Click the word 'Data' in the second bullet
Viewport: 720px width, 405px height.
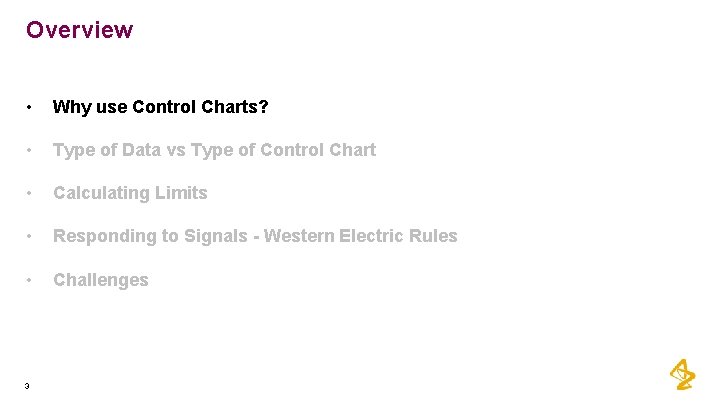click(x=141, y=150)
